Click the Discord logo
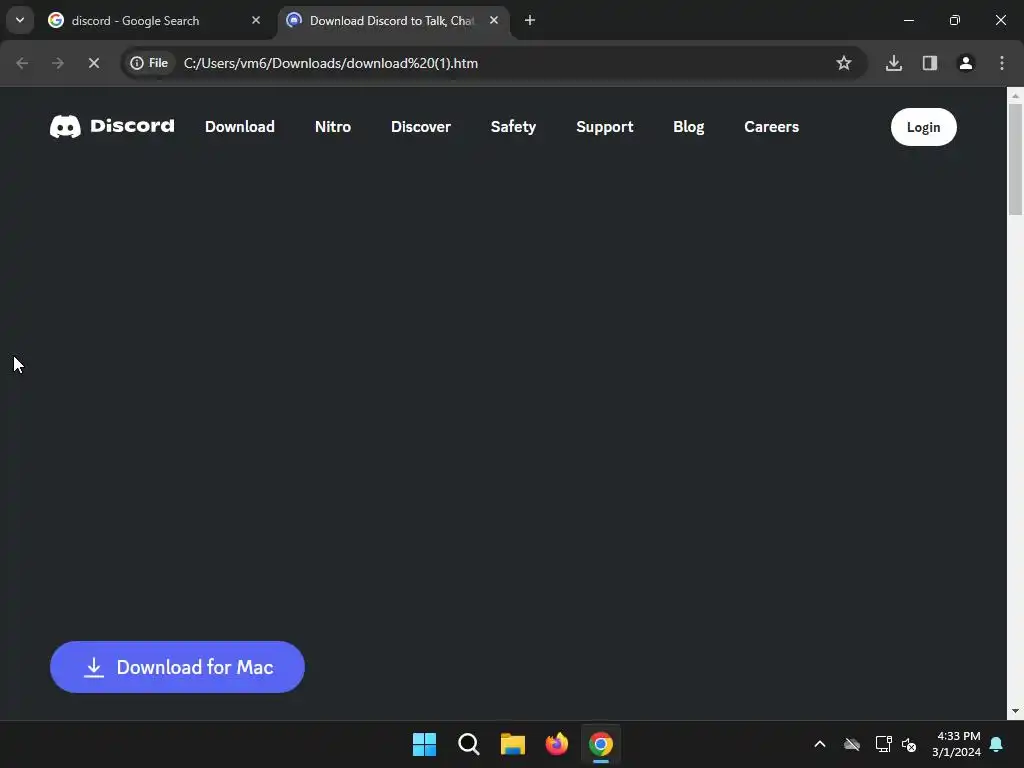The image size is (1024, 768). (112, 126)
